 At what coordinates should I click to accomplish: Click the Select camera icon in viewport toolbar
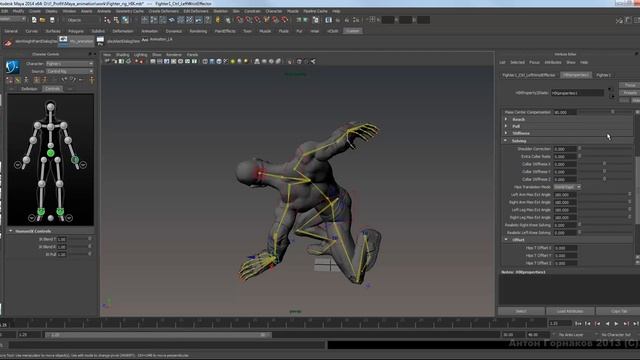coord(107,62)
